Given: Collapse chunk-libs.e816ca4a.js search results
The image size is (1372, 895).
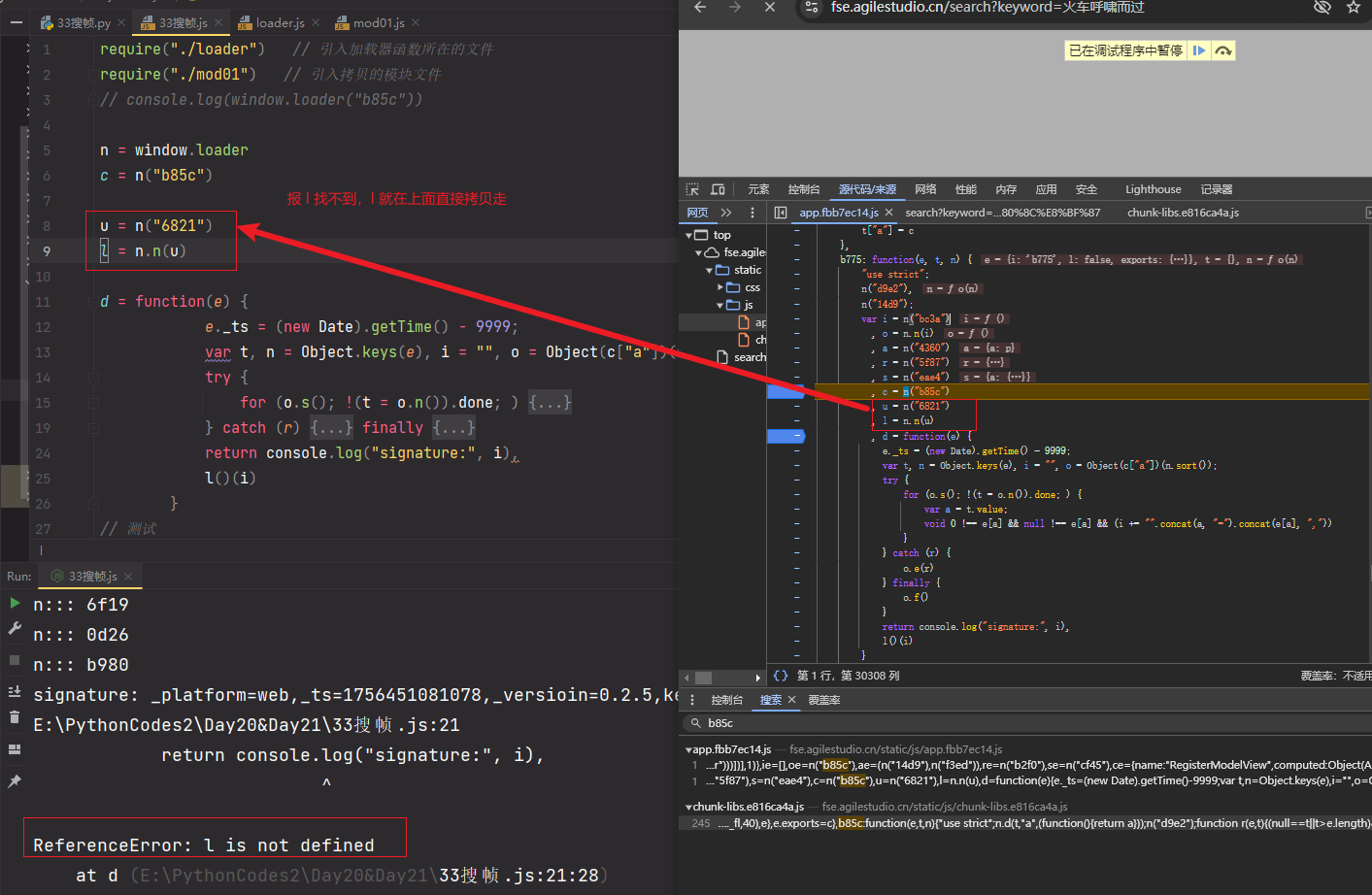Looking at the screenshot, I should pyautogui.click(x=688, y=807).
